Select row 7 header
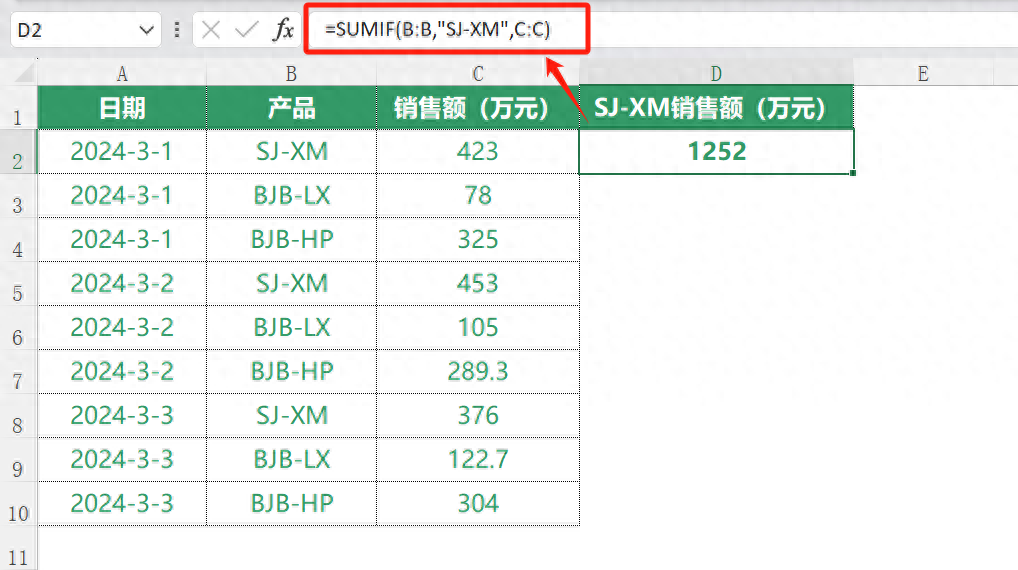This screenshot has width=1018, height=570. (18, 372)
